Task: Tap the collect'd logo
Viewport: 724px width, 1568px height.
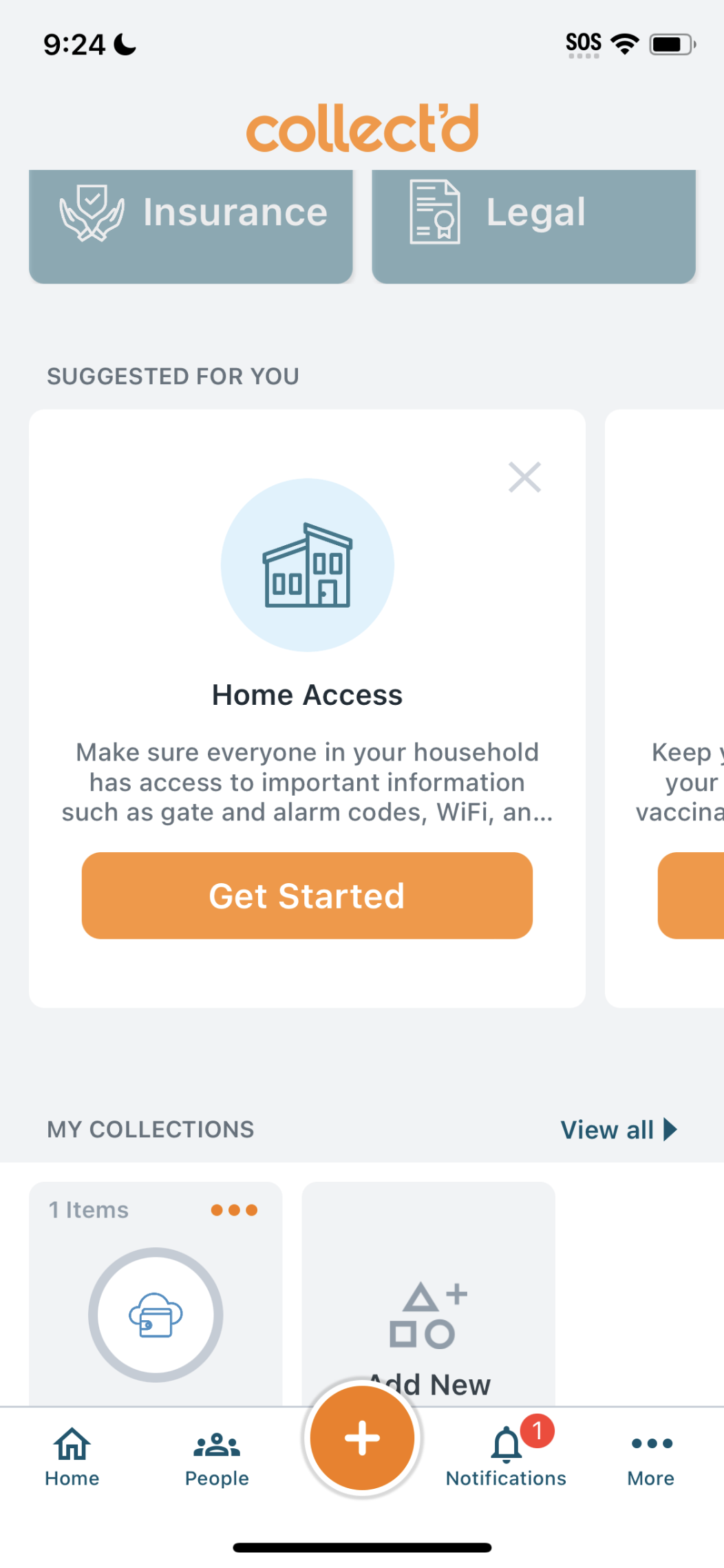Action: [x=362, y=128]
